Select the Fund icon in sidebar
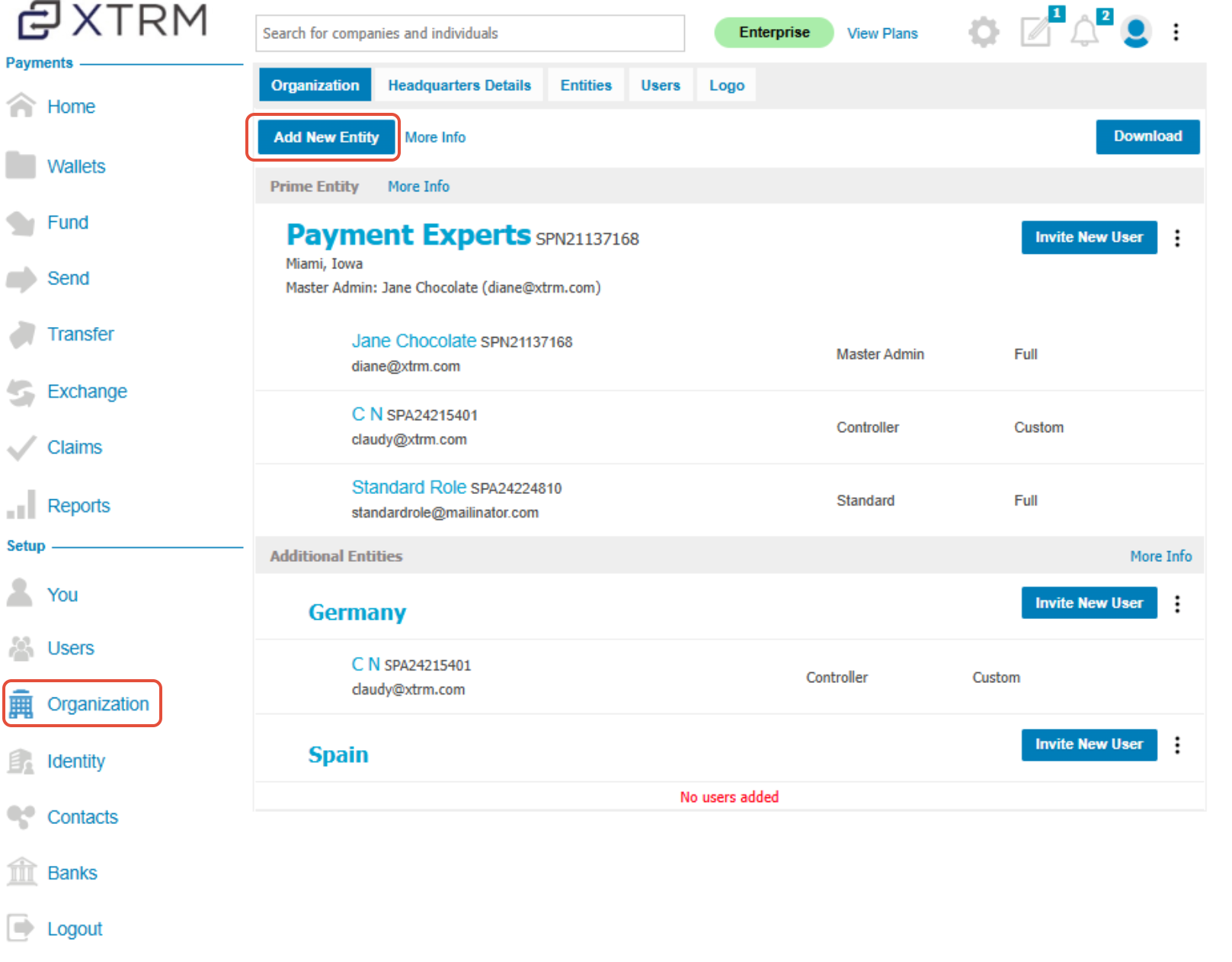Viewport: 1232px width, 962px height. tap(21, 223)
